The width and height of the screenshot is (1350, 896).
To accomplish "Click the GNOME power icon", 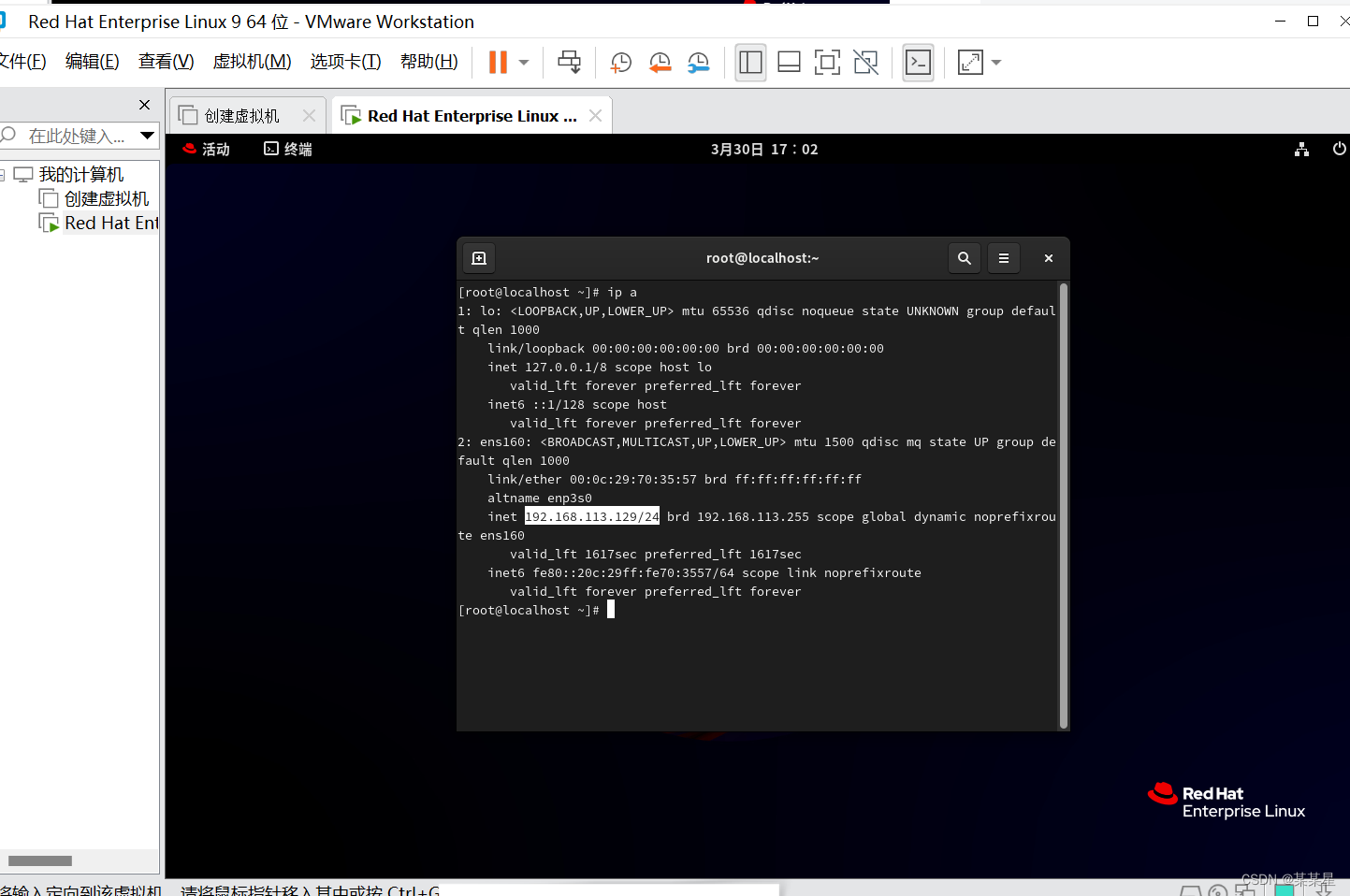I will (x=1339, y=150).
